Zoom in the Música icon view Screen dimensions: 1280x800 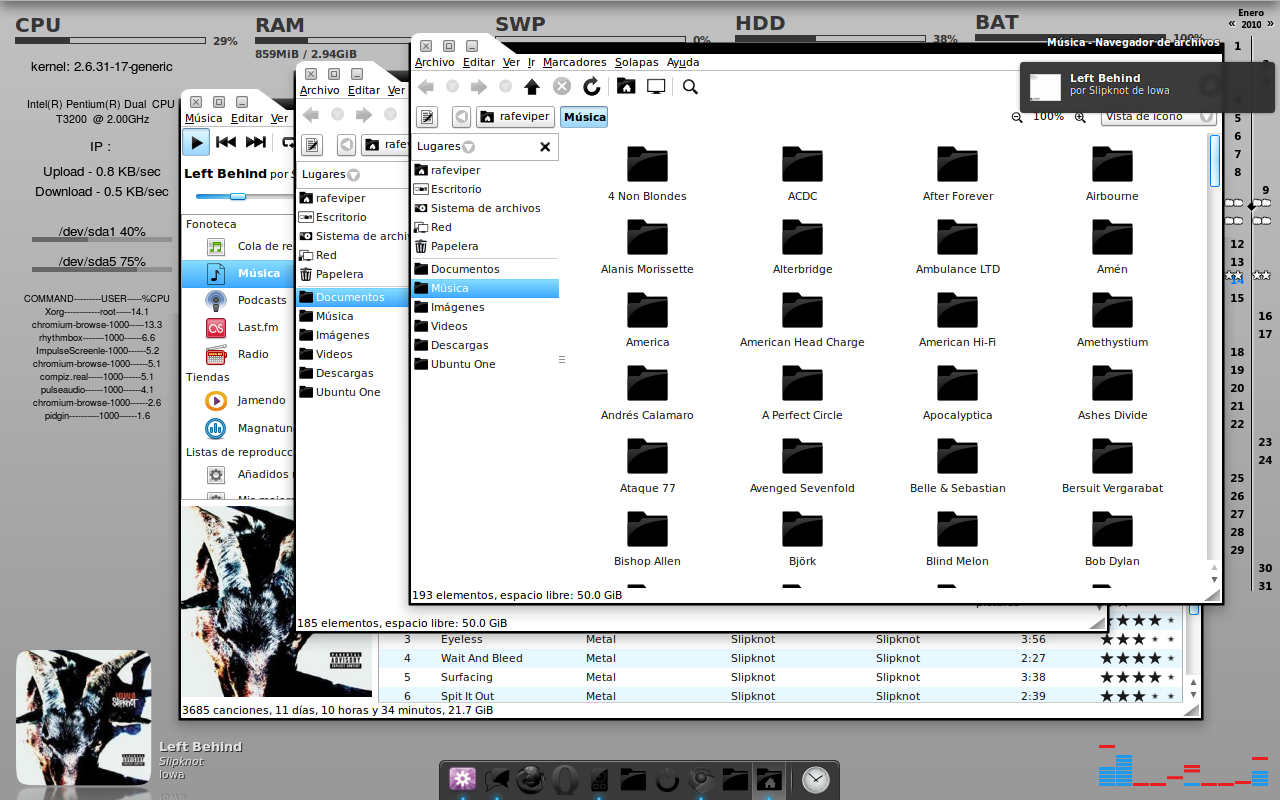pyautogui.click(x=1080, y=117)
